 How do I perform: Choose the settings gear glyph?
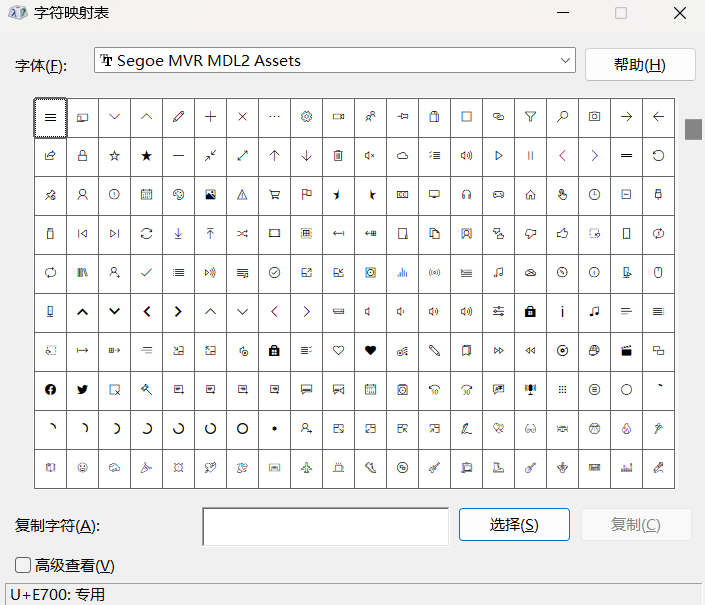coord(307,117)
